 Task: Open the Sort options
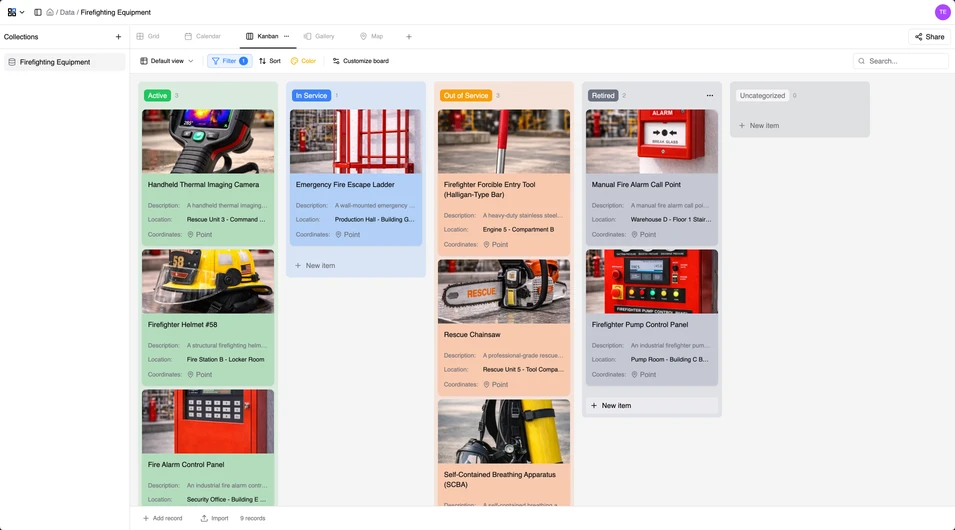[270, 61]
